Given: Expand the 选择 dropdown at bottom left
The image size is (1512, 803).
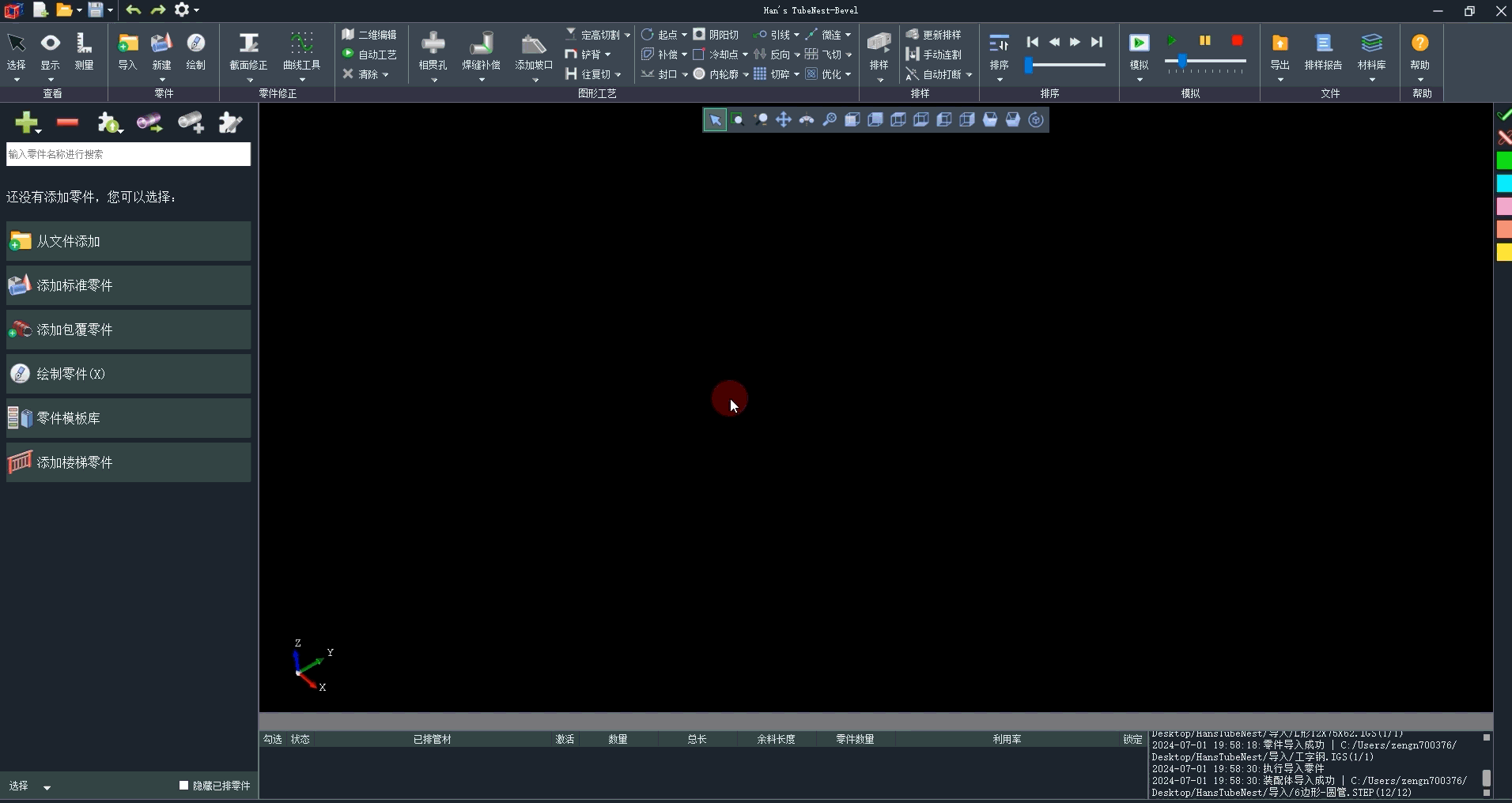Looking at the screenshot, I should [x=47, y=787].
